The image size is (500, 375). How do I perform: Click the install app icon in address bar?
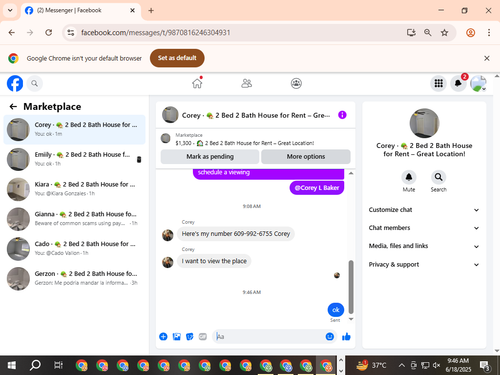(x=411, y=33)
